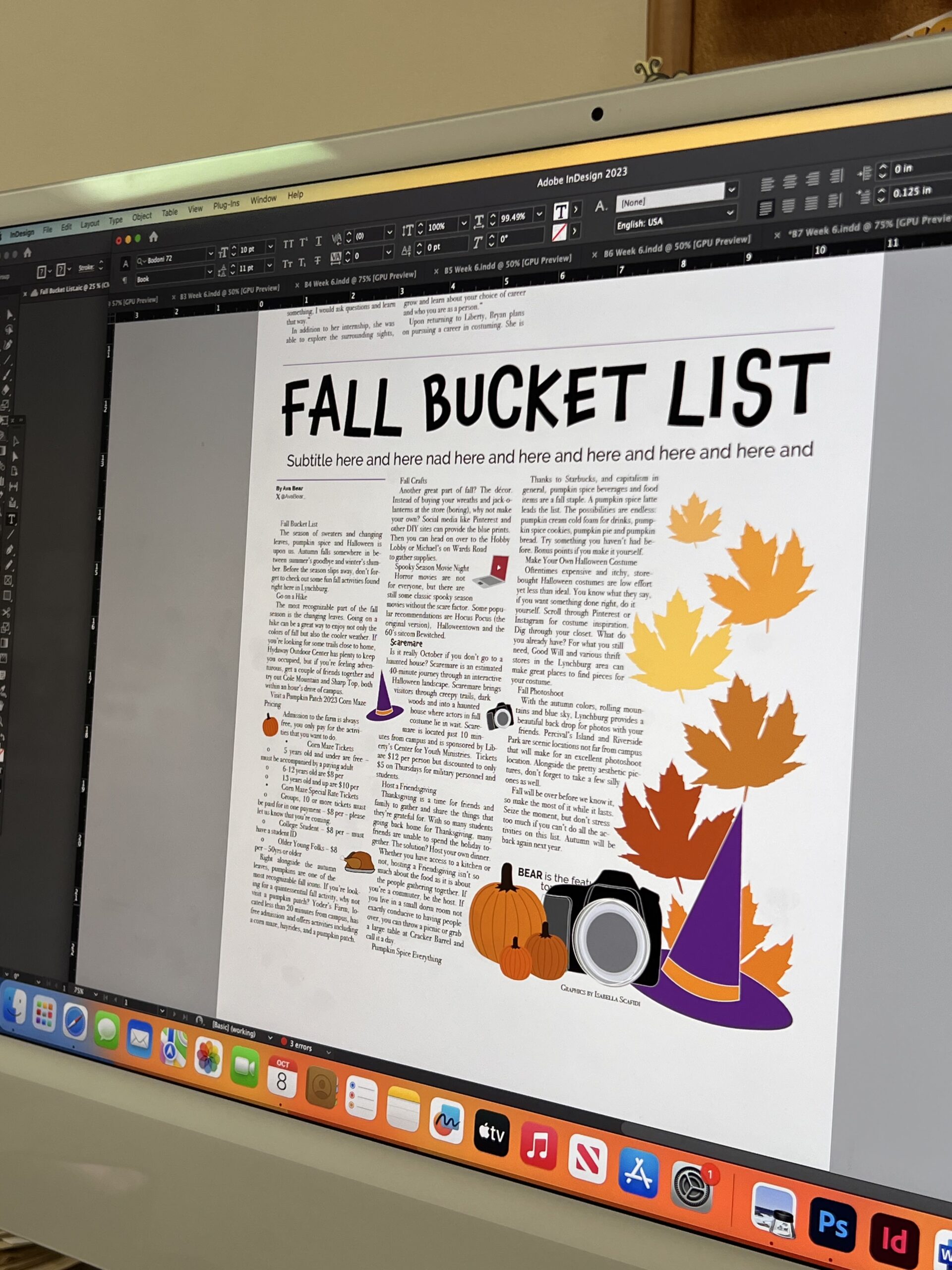952x1270 pixels.
Task: Open the 11 pt leading dropdown
Action: [x=269, y=265]
